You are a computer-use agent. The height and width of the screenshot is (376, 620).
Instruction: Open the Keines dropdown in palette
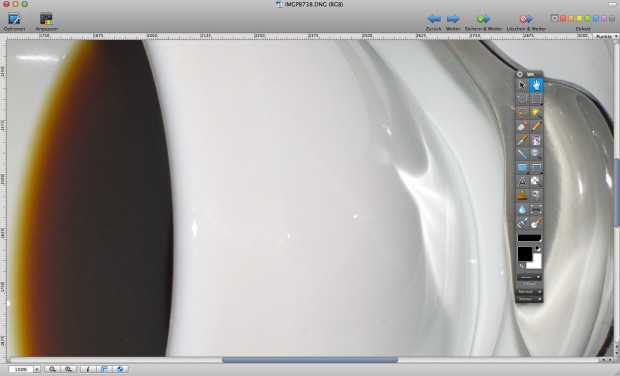point(529,299)
